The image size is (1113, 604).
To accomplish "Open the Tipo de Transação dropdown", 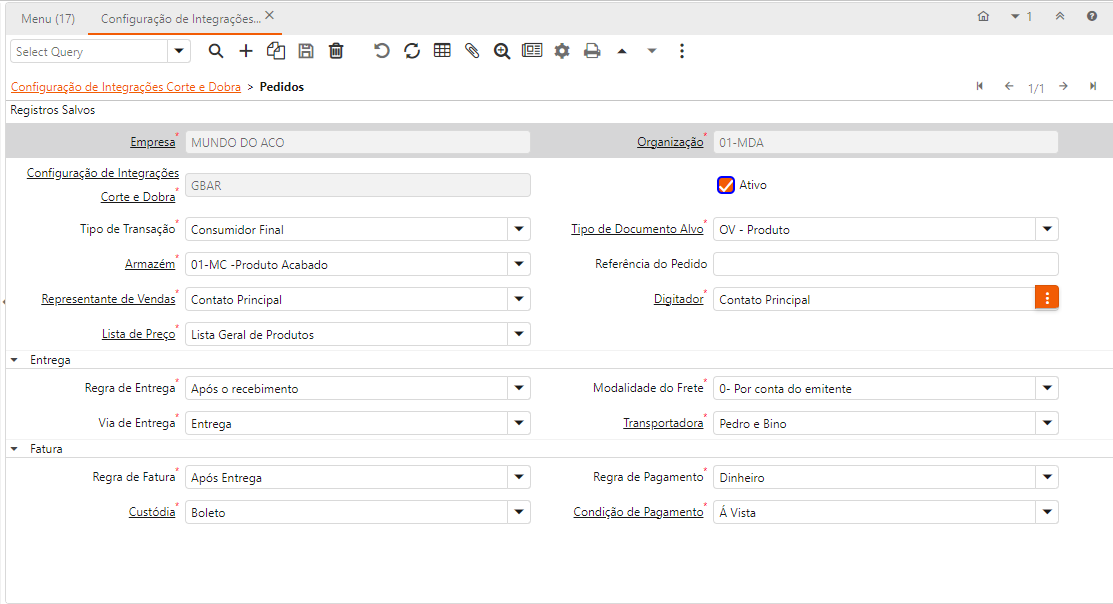I will pyautogui.click(x=519, y=230).
